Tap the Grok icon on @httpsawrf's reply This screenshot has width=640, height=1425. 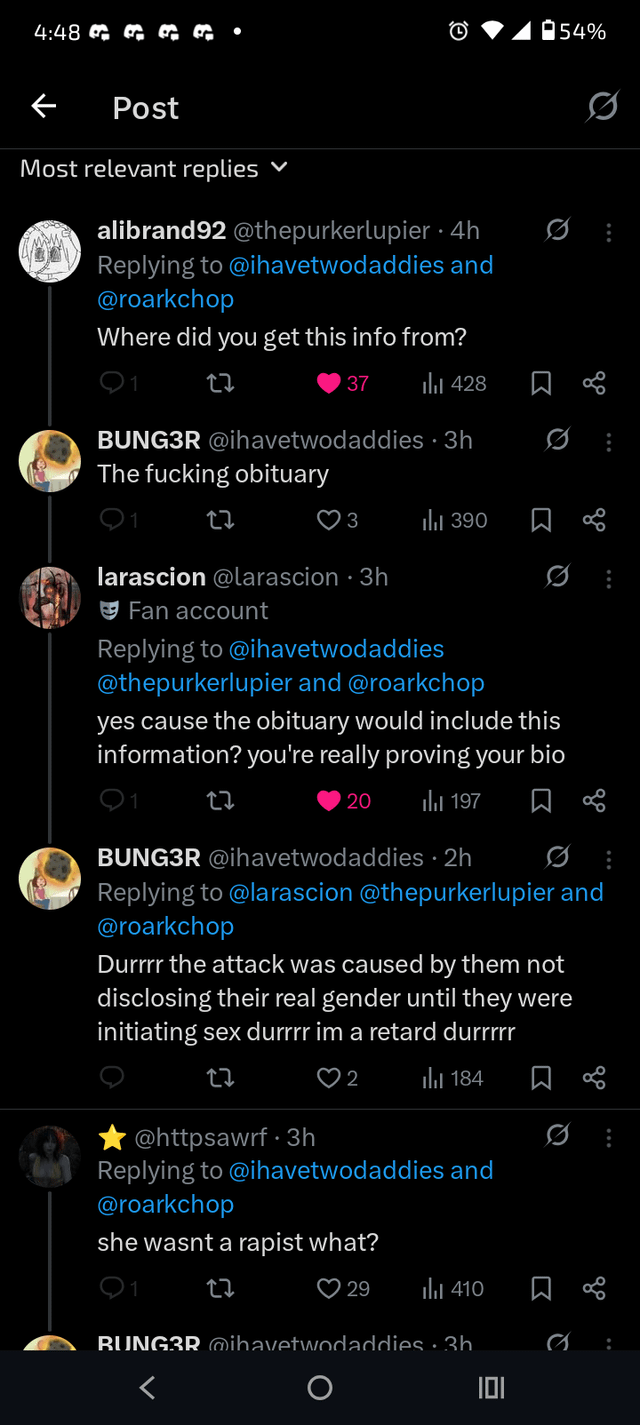pos(557,1137)
